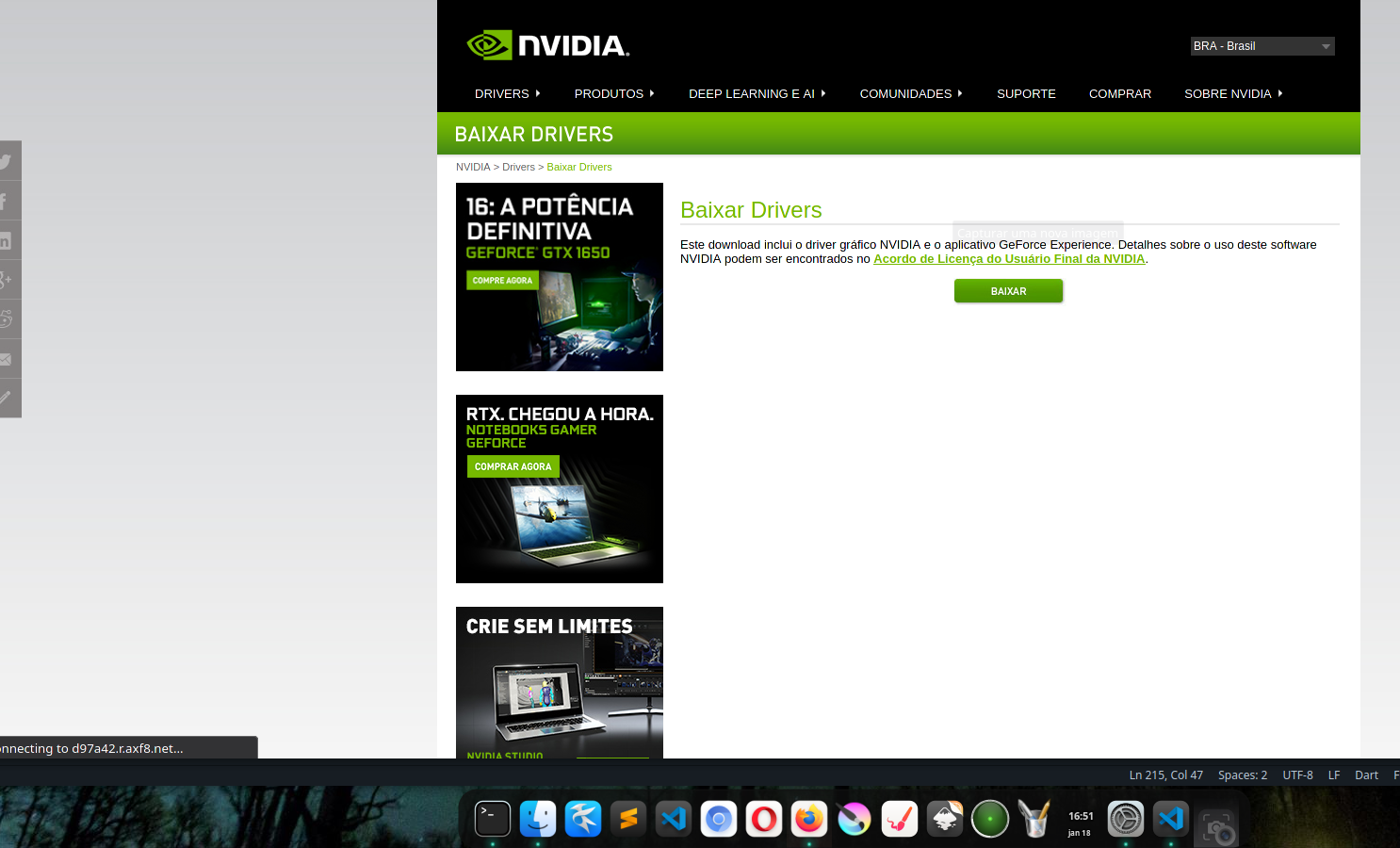This screenshot has width=1400, height=848.
Task: Open the GeForce GTX 1650 ad banner
Action: 560,277
